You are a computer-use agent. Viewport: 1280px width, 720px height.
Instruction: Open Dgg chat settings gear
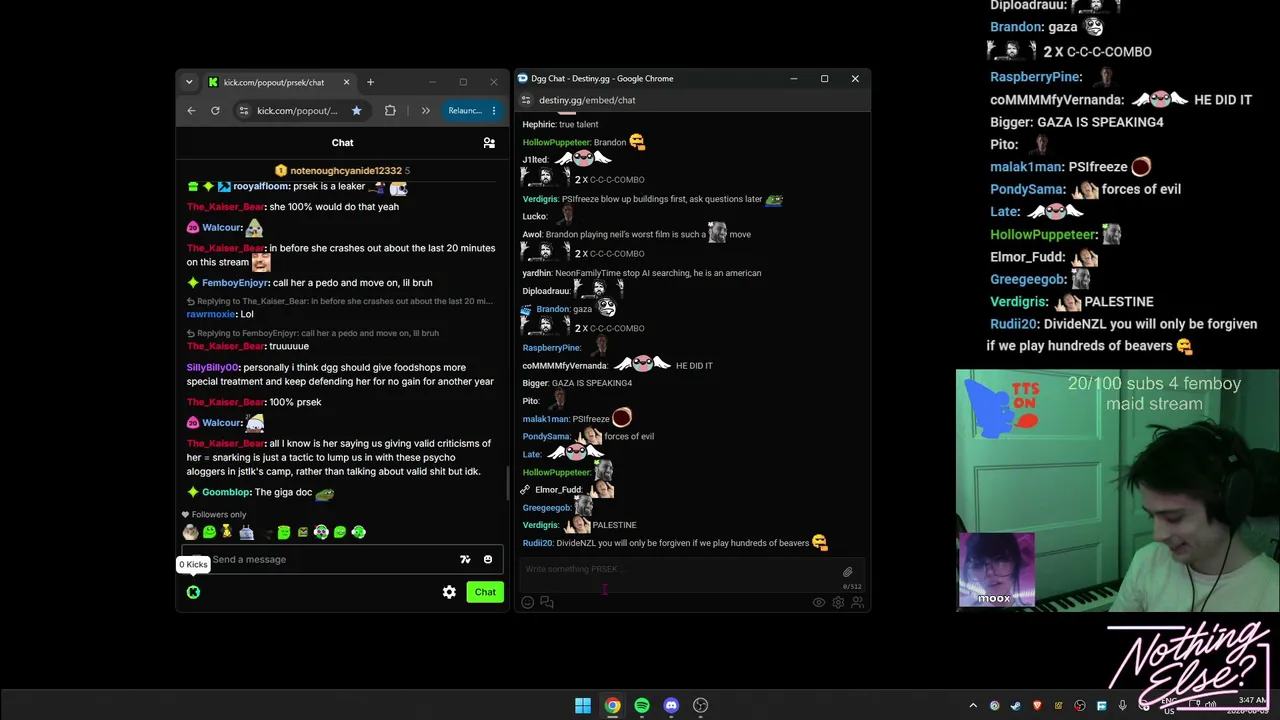pyautogui.click(x=838, y=602)
